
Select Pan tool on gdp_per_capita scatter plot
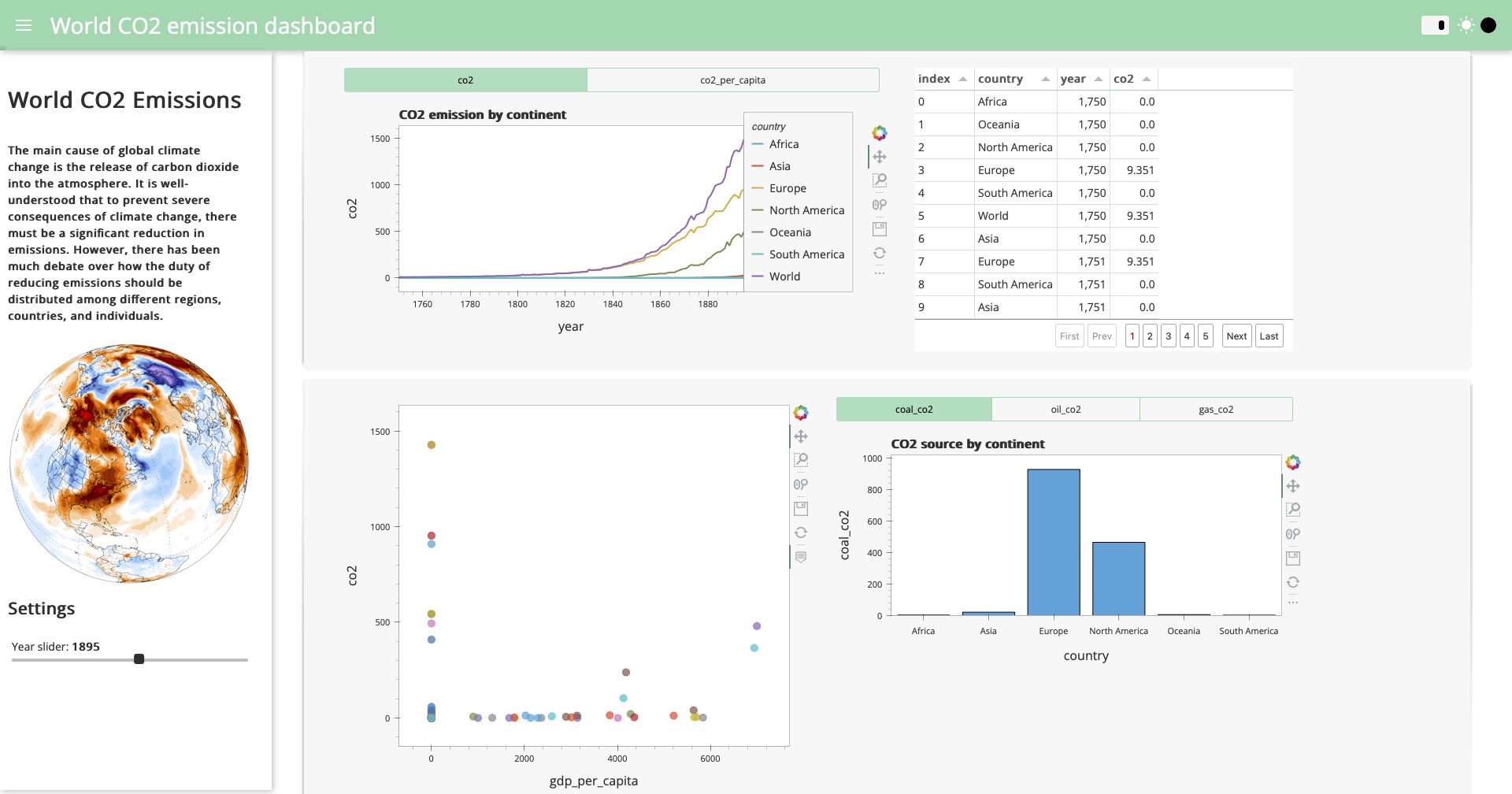click(x=801, y=436)
